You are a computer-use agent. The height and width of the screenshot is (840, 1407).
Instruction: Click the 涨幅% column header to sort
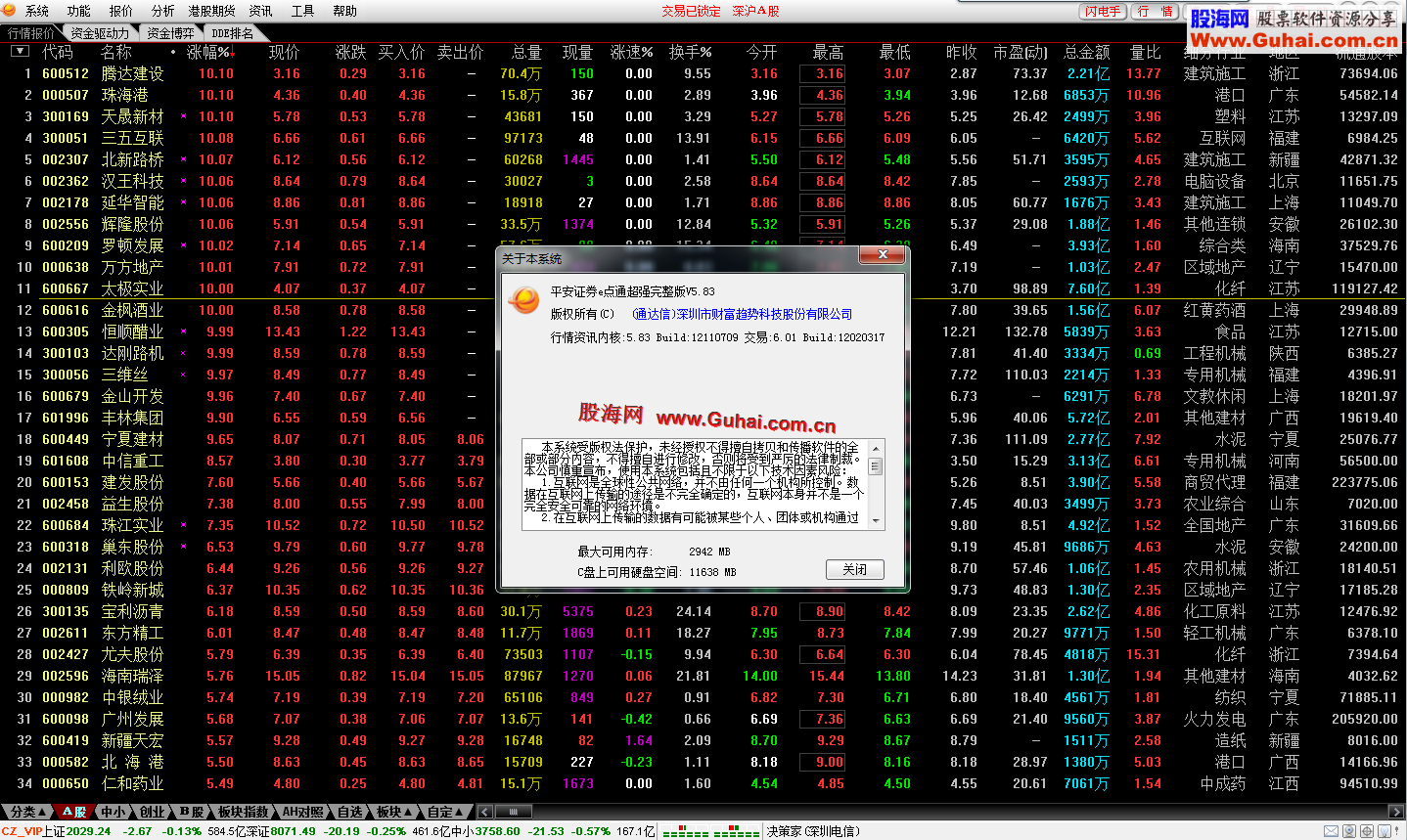pos(208,52)
